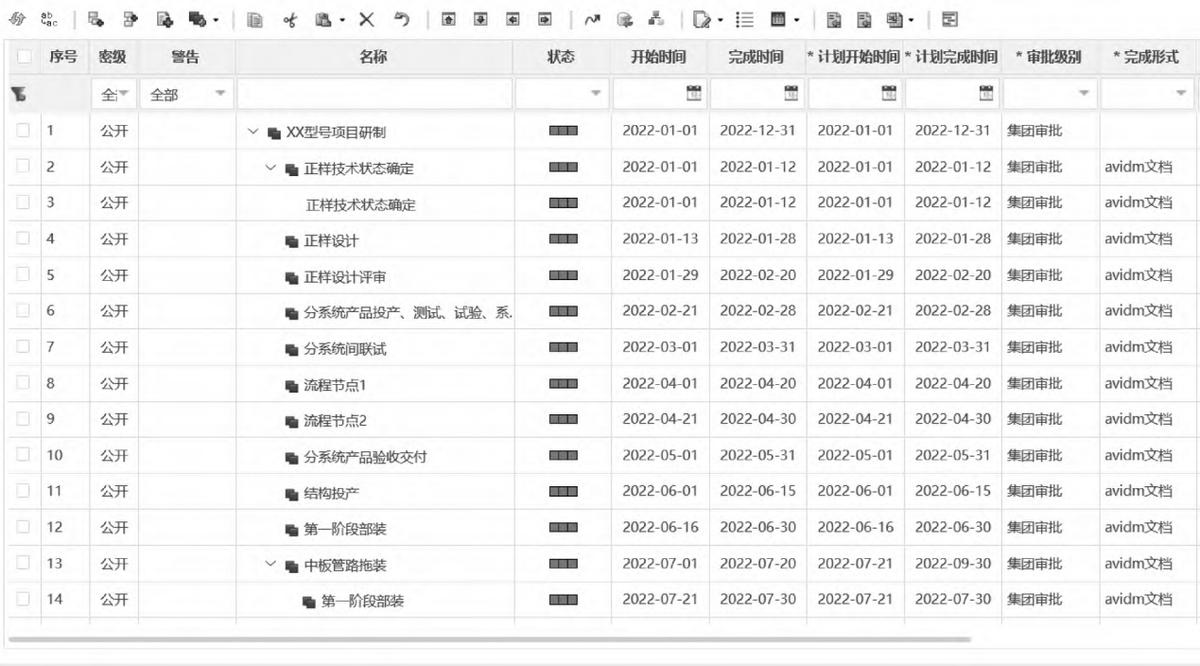The height and width of the screenshot is (666, 1200).
Task: Open date picker for 完成时间 filter
Action: pyautogui.click(x=790, y=94)
